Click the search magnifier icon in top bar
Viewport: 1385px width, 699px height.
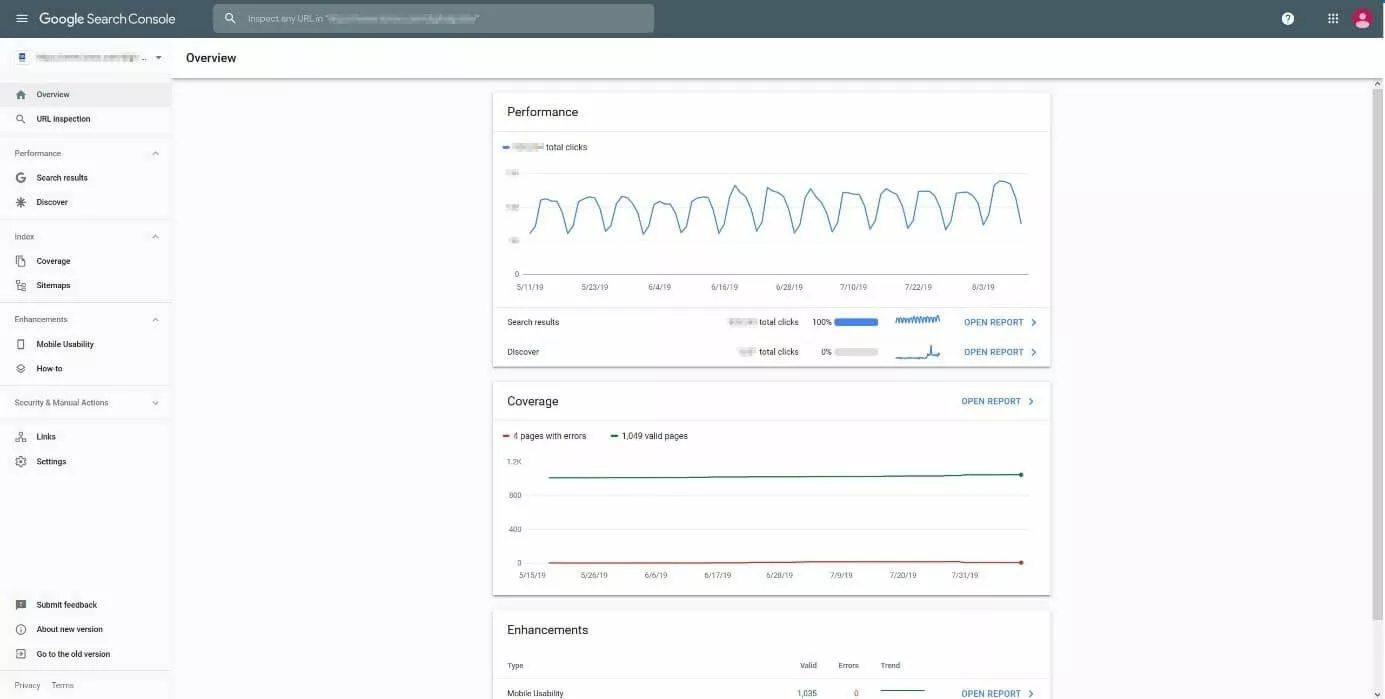tap(230, 18)
